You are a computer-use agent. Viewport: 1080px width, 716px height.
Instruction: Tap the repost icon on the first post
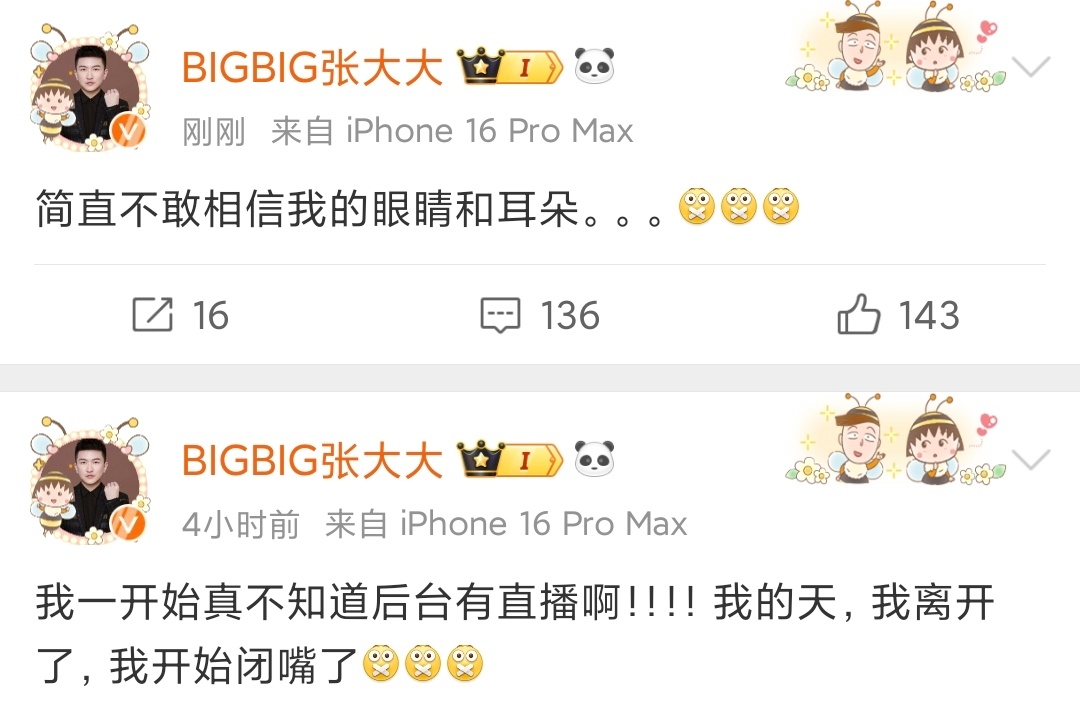152,315
